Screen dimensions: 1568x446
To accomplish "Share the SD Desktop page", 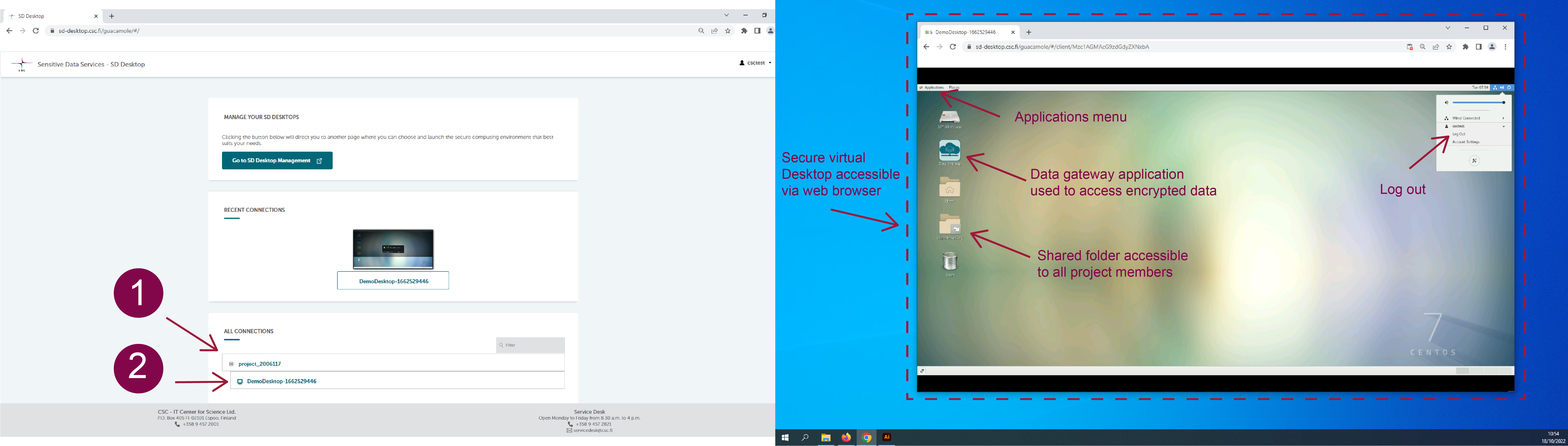I will 715,31.
